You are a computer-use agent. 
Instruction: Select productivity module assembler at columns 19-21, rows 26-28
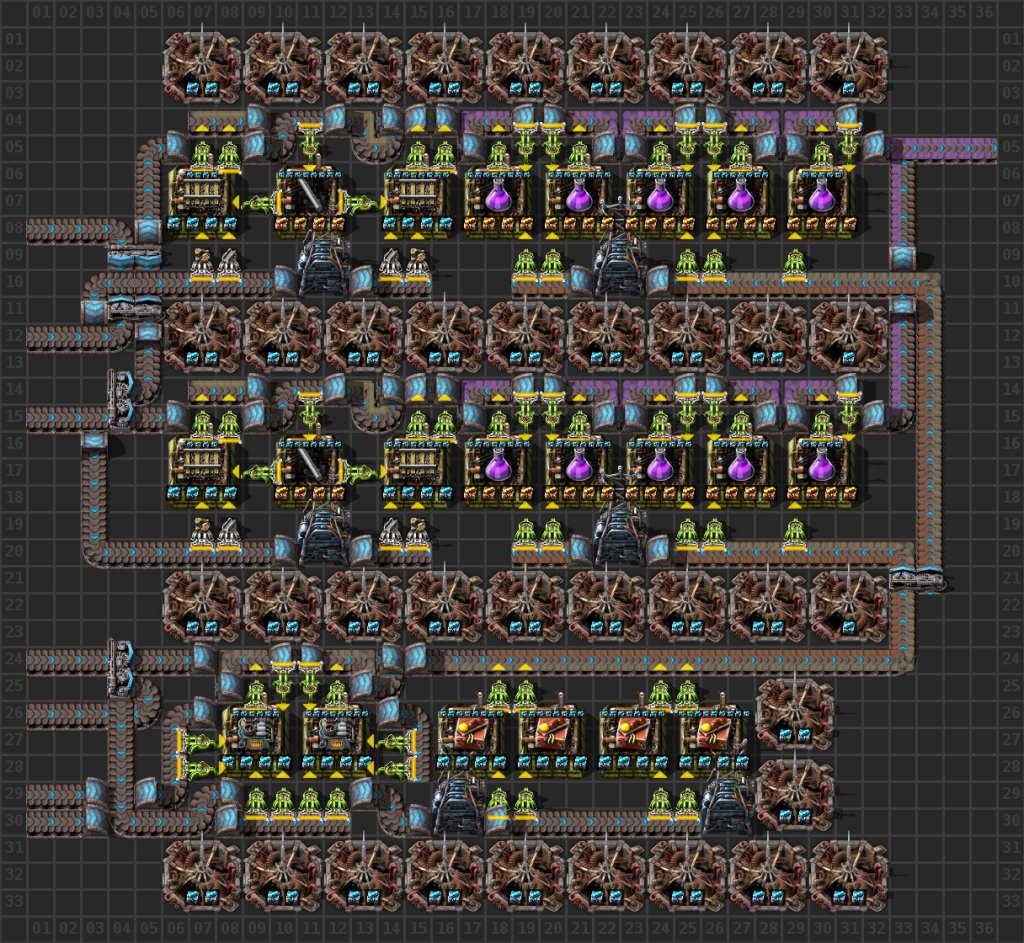(552, 739)
